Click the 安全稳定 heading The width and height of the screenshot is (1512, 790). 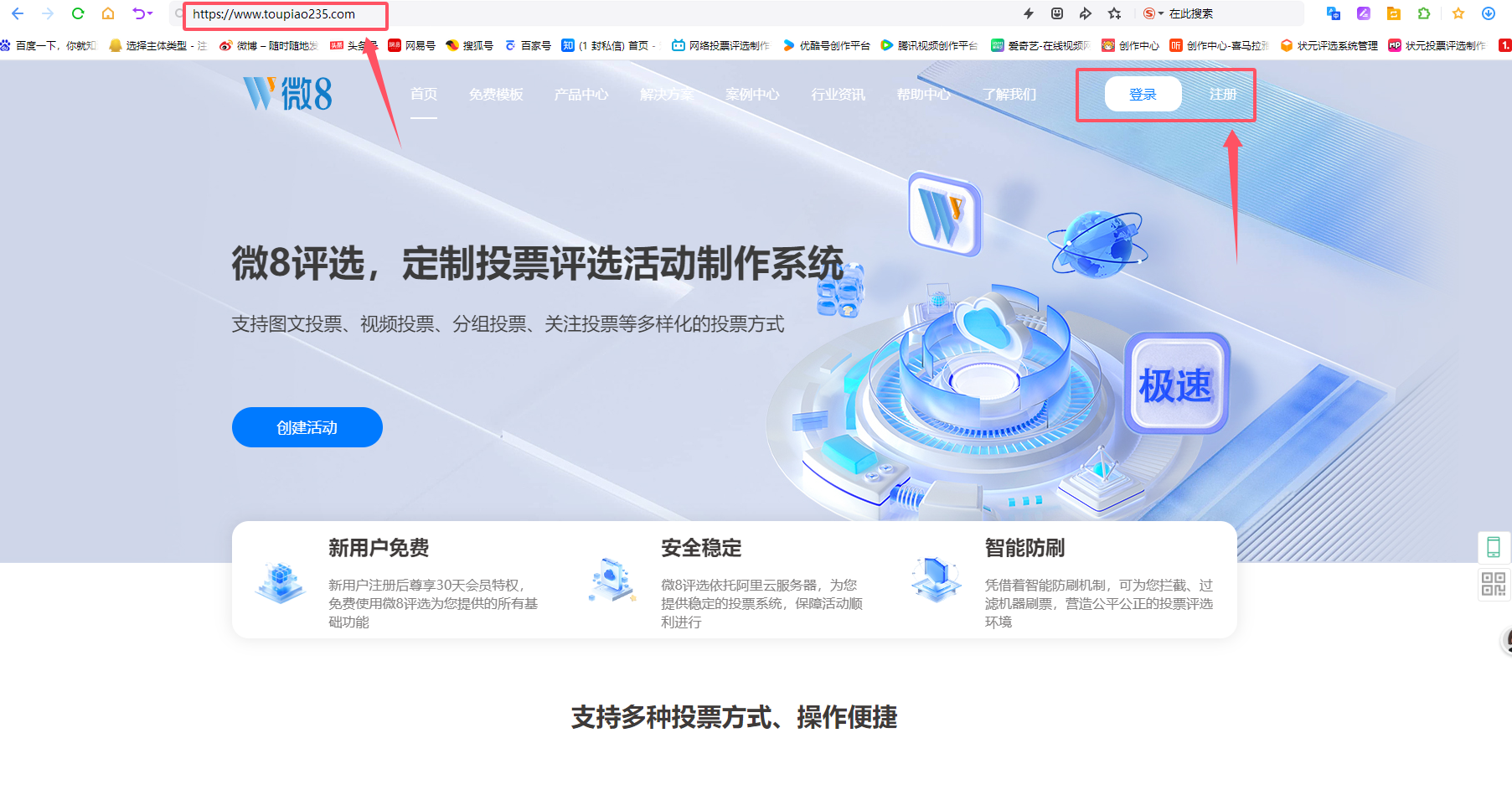tap(701, 548)
